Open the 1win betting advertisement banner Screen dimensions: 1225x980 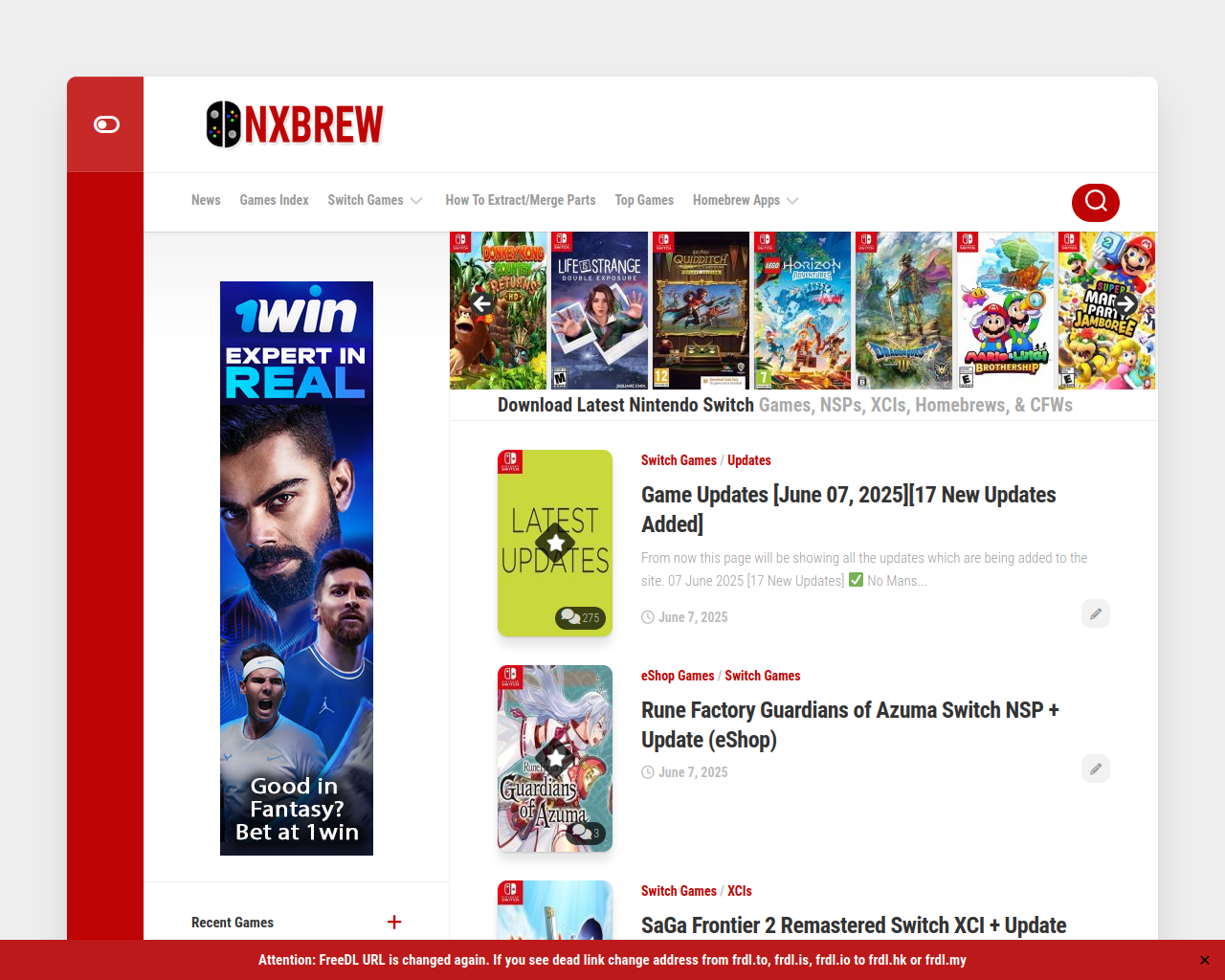point(297,568)
